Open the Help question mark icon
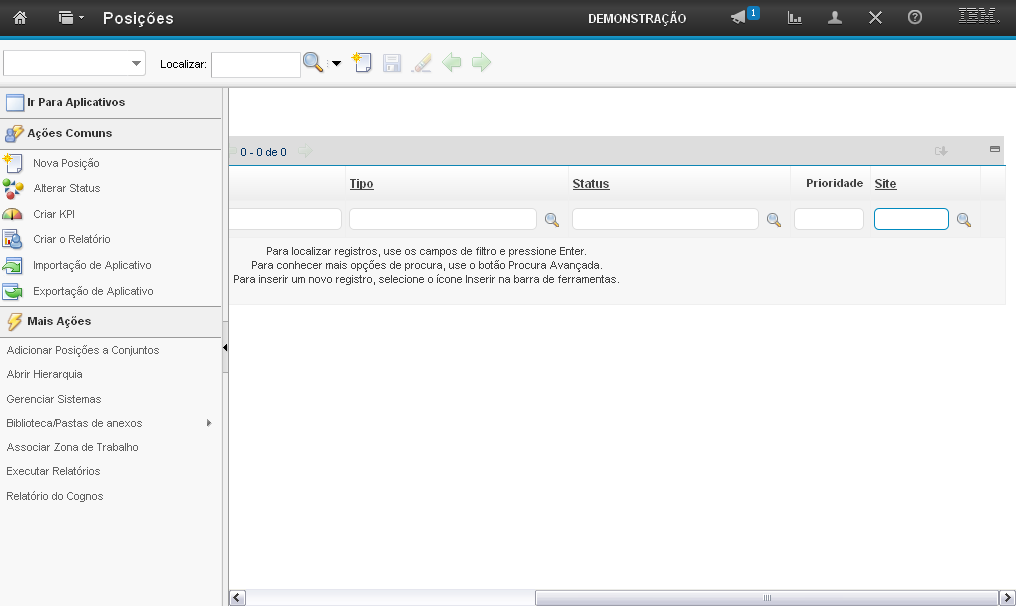 pos(914,18)
